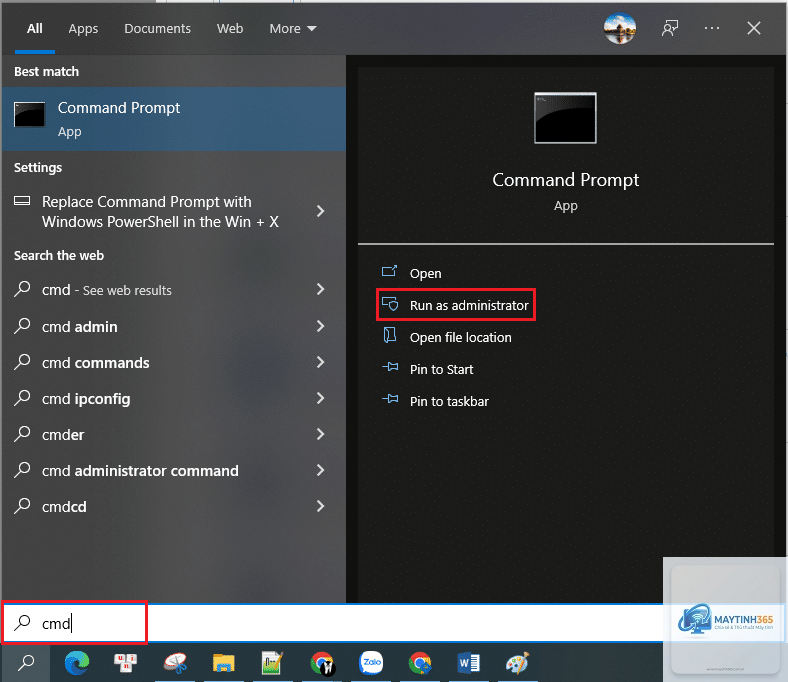The width and height of the screenshot is (788, 682).
Task: Expand arrow for Replace Command Prompt setting
Action: [320, 211]
